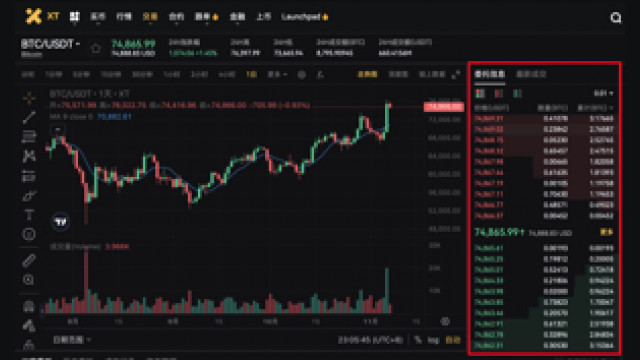This screenshot has width=640, height=360.
Task: Click the red current price label on axis
Action: coord(444,107)
